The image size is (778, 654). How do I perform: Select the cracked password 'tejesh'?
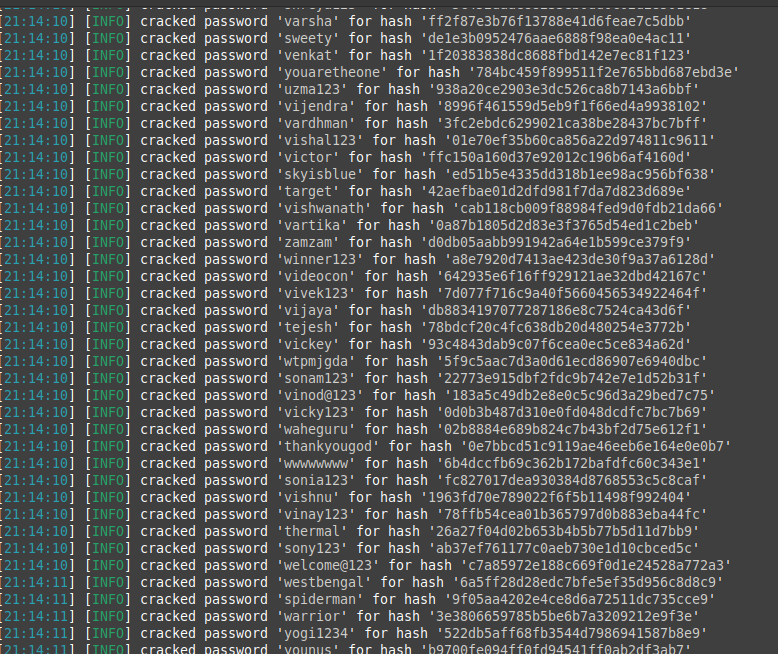click(308, 327)
